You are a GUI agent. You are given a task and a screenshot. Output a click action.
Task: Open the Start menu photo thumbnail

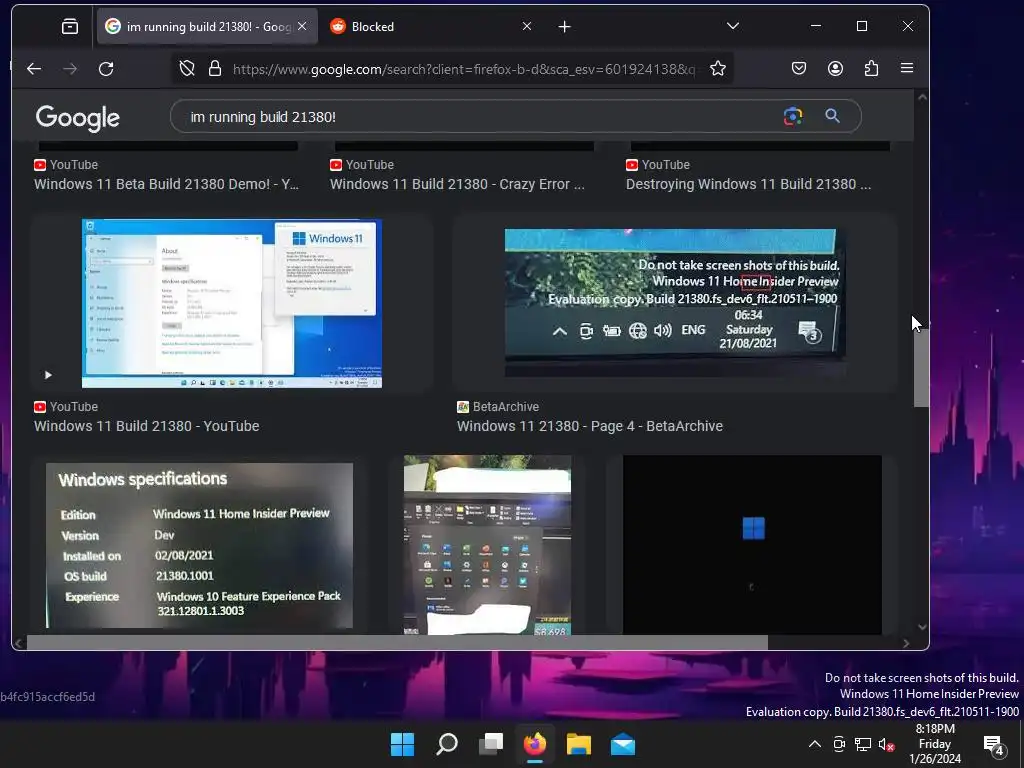tap(487, 545)
